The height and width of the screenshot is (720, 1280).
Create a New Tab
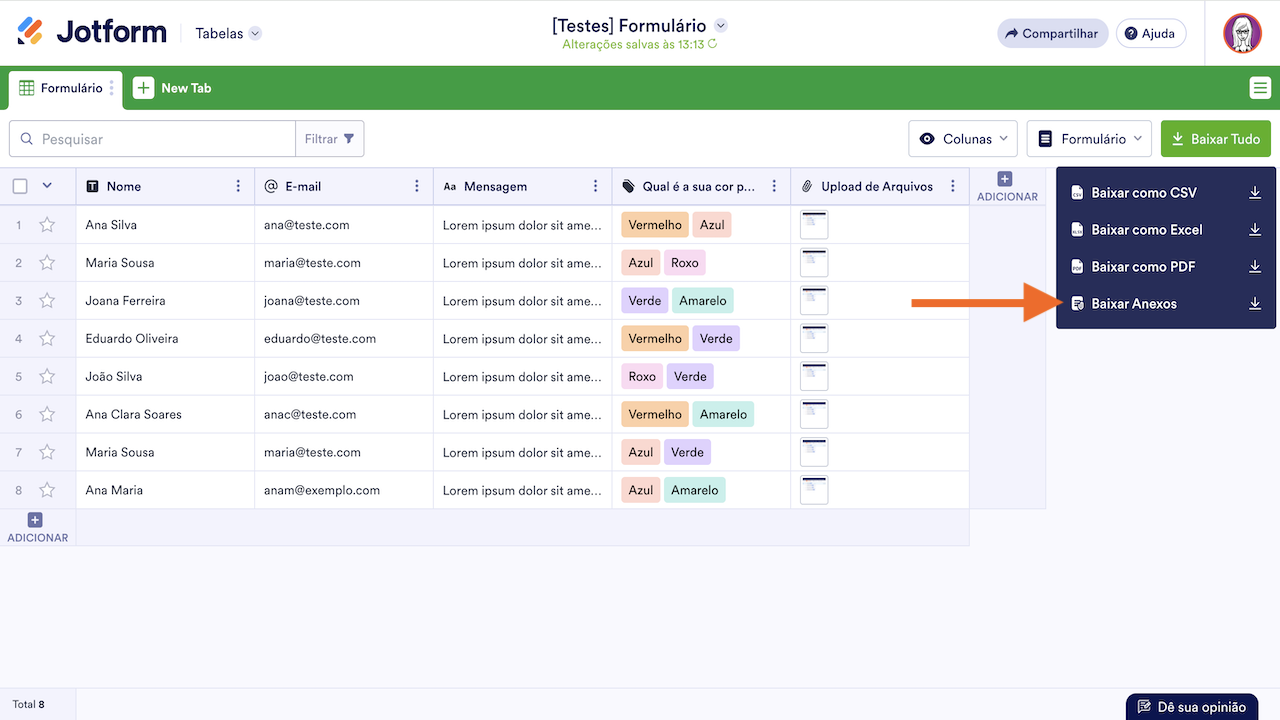(173, 88)
